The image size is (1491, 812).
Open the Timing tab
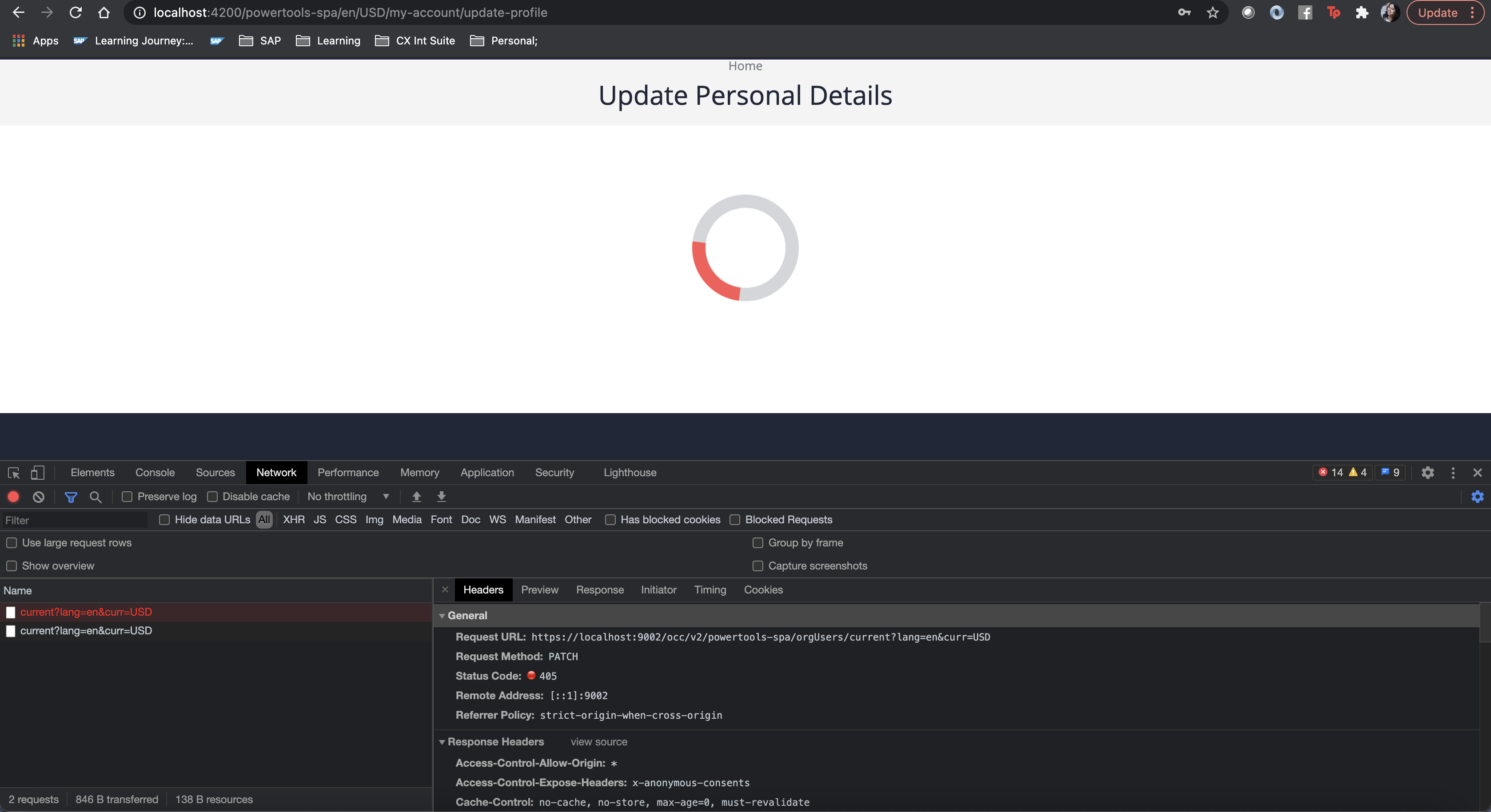coord(710,590)
